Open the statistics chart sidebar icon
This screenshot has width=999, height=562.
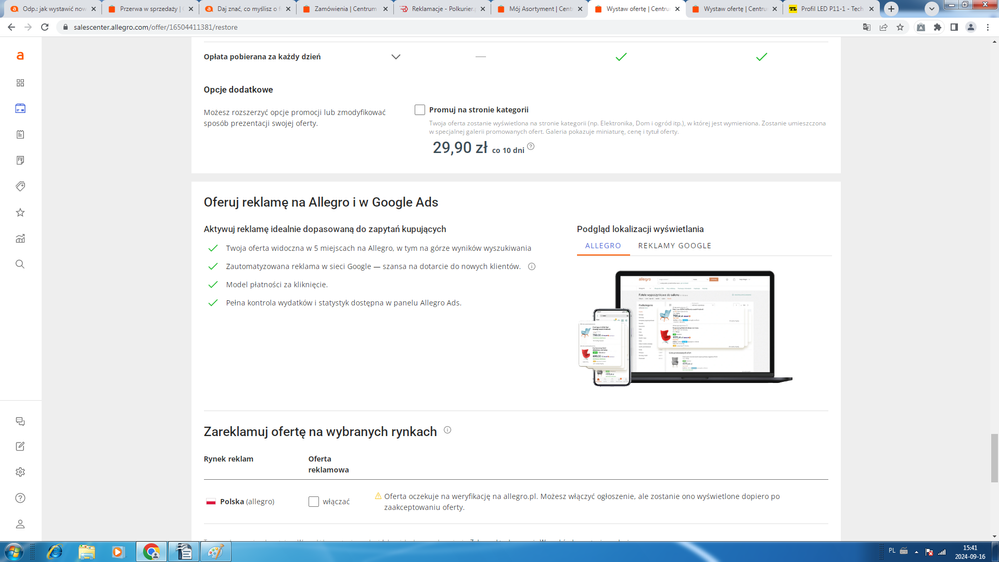(x=20, y=238)
